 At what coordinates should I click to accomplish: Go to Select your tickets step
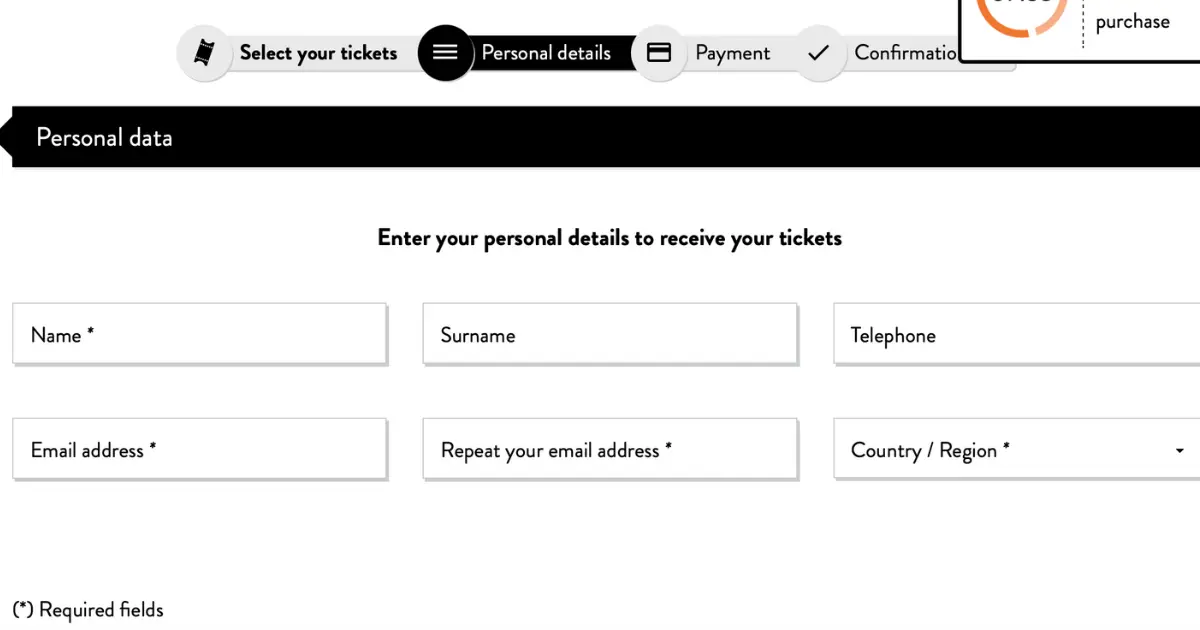[x=318, y=53]
